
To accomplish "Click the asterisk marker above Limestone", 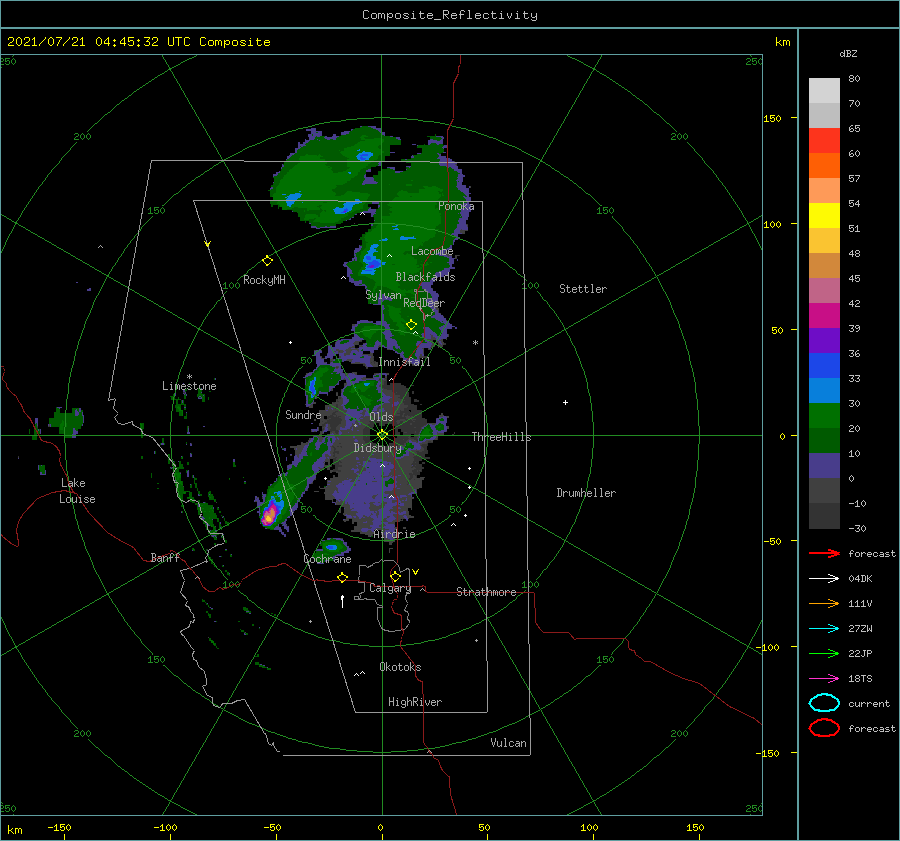I will pos(189,377).
